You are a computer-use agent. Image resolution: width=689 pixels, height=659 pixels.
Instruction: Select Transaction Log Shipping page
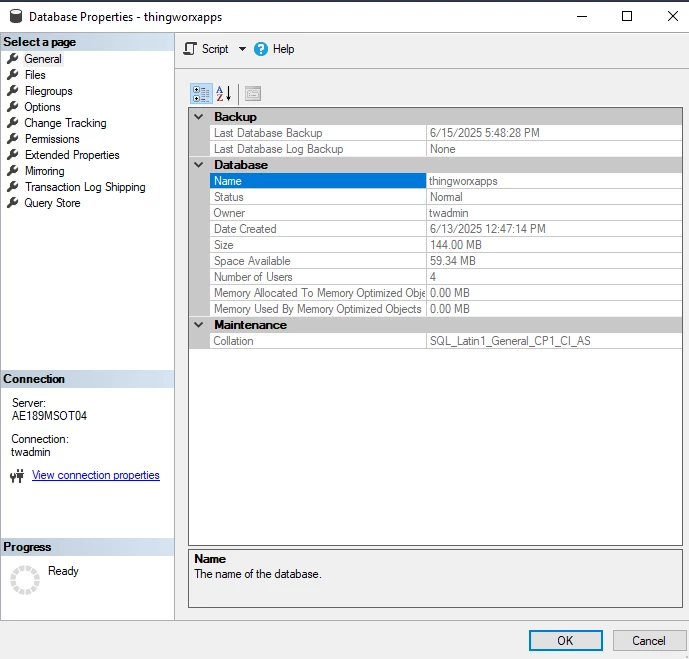[85, 187]
